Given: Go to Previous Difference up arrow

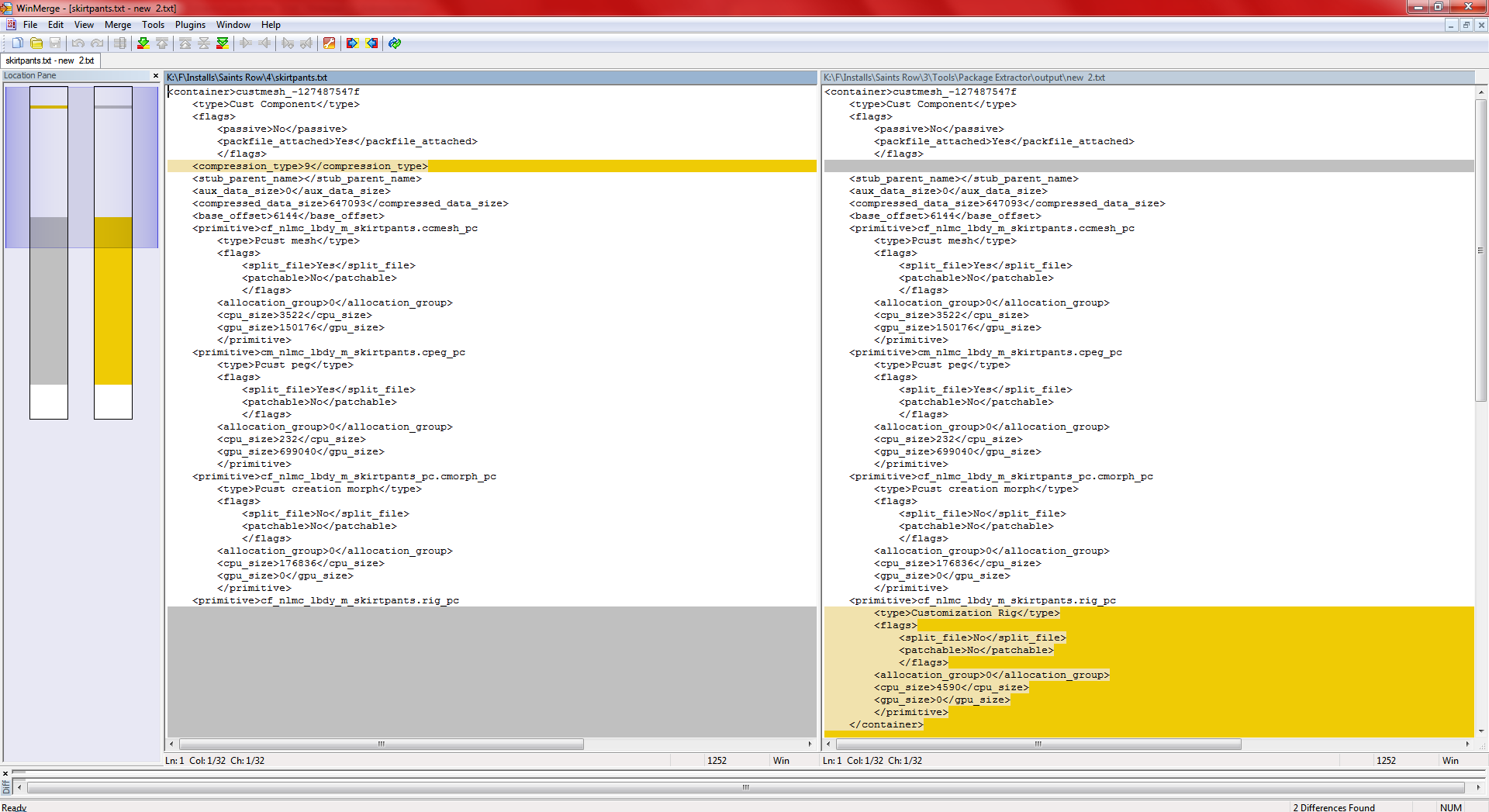Looking at the screenshot, I should tap(162, 43).
